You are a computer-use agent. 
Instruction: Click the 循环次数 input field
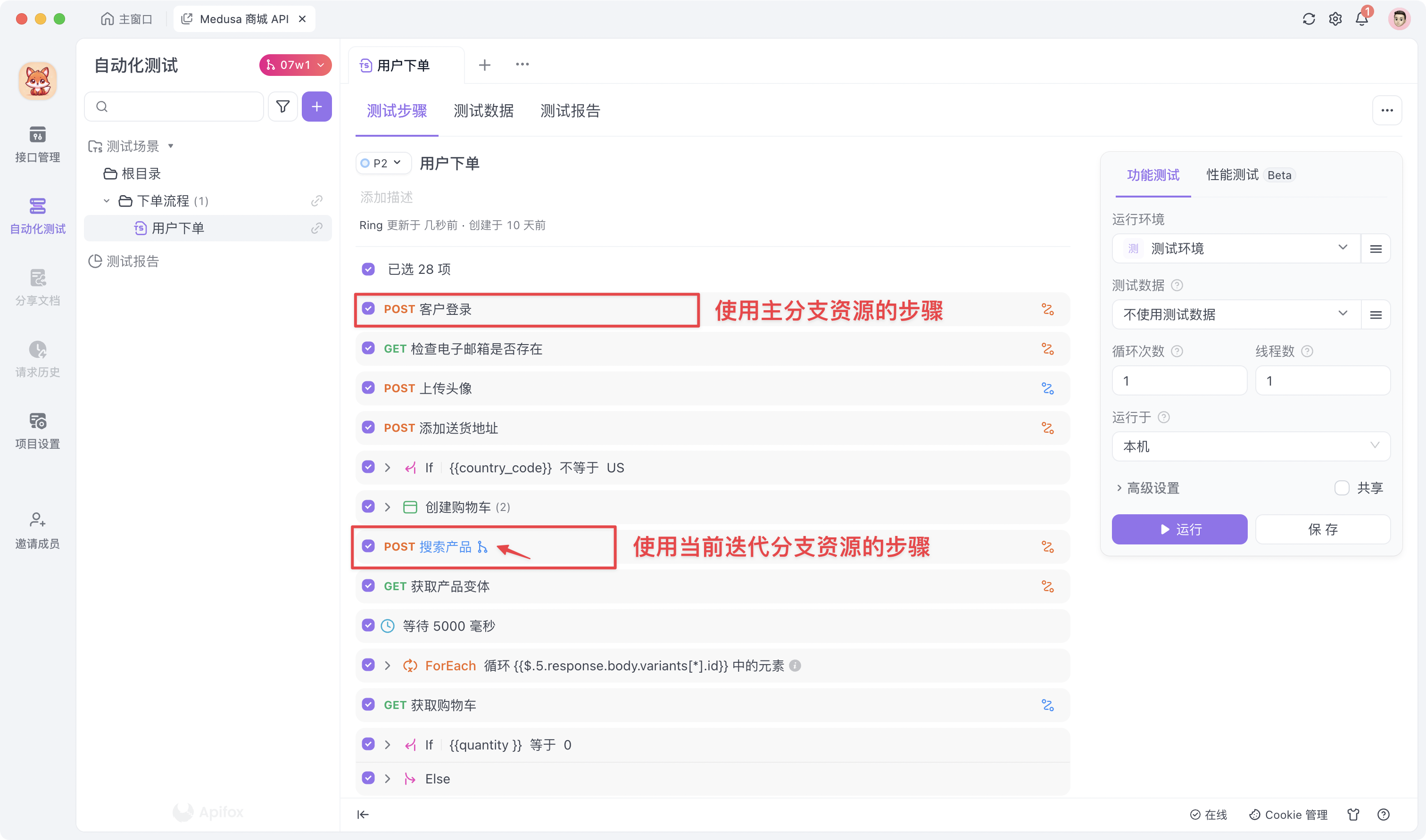(x=1179, y=380)
